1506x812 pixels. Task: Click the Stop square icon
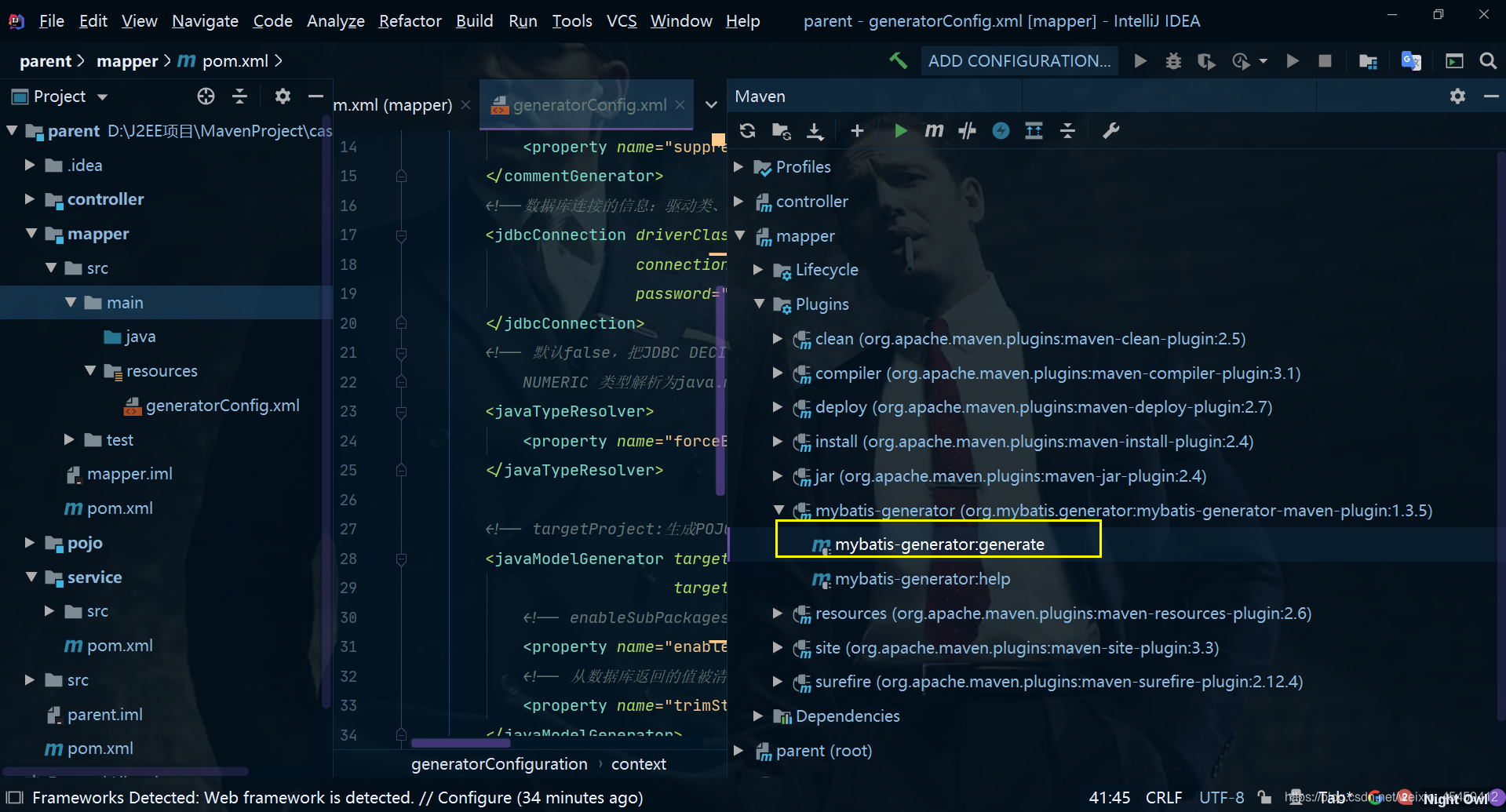[x=1325, y=60]
